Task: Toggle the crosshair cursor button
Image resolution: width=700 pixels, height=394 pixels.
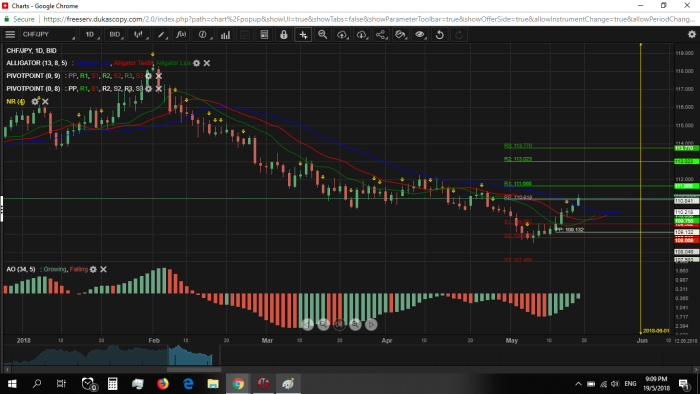Action: point(303,34)
